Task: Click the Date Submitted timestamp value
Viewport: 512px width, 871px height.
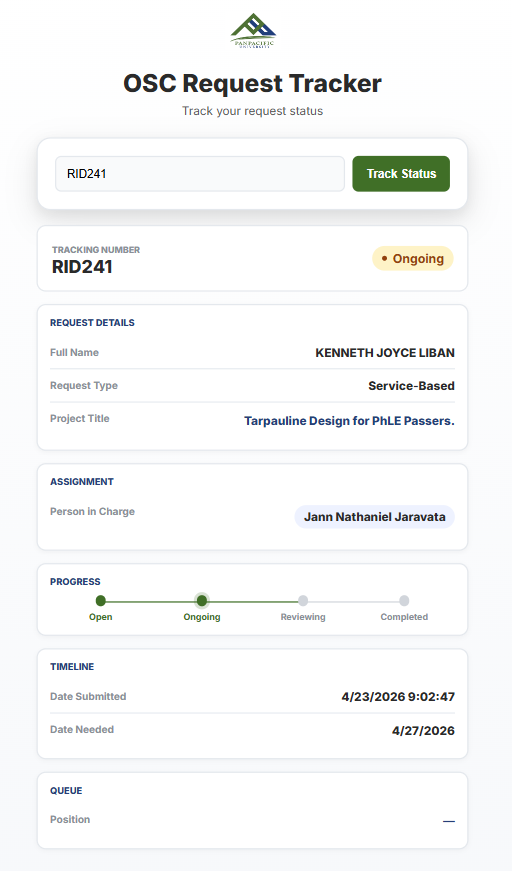Action: pos(398,697)
